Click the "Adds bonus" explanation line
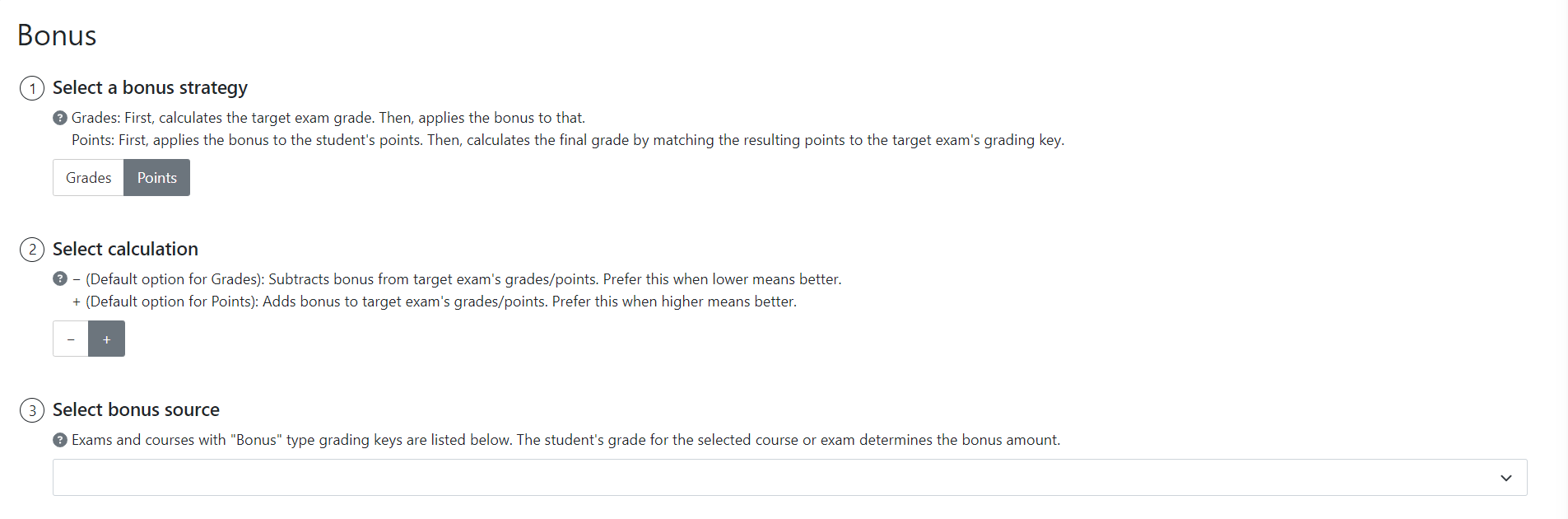 (x=435, y=302)
